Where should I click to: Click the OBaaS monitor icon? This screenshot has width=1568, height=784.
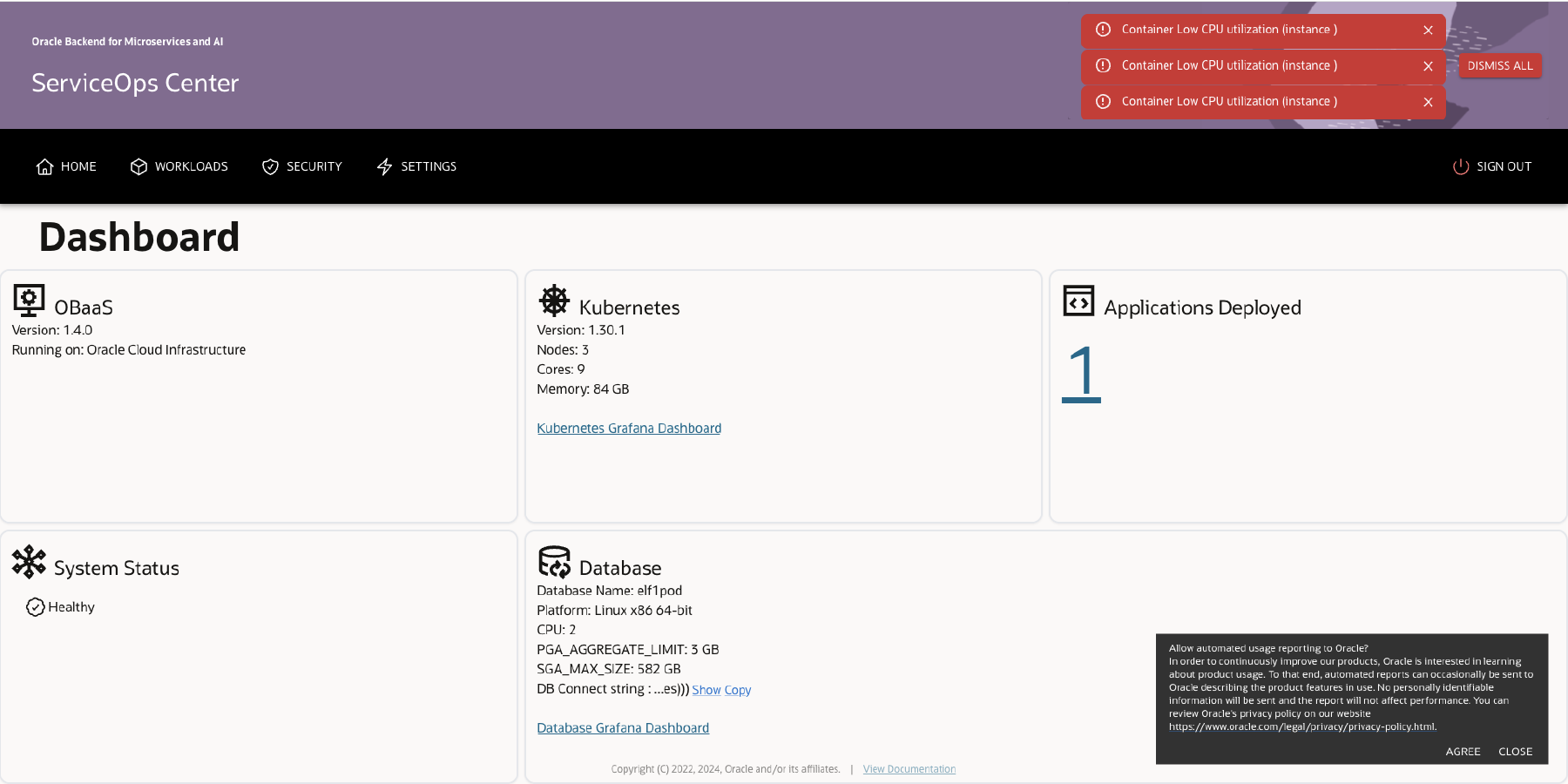point(30,300)
